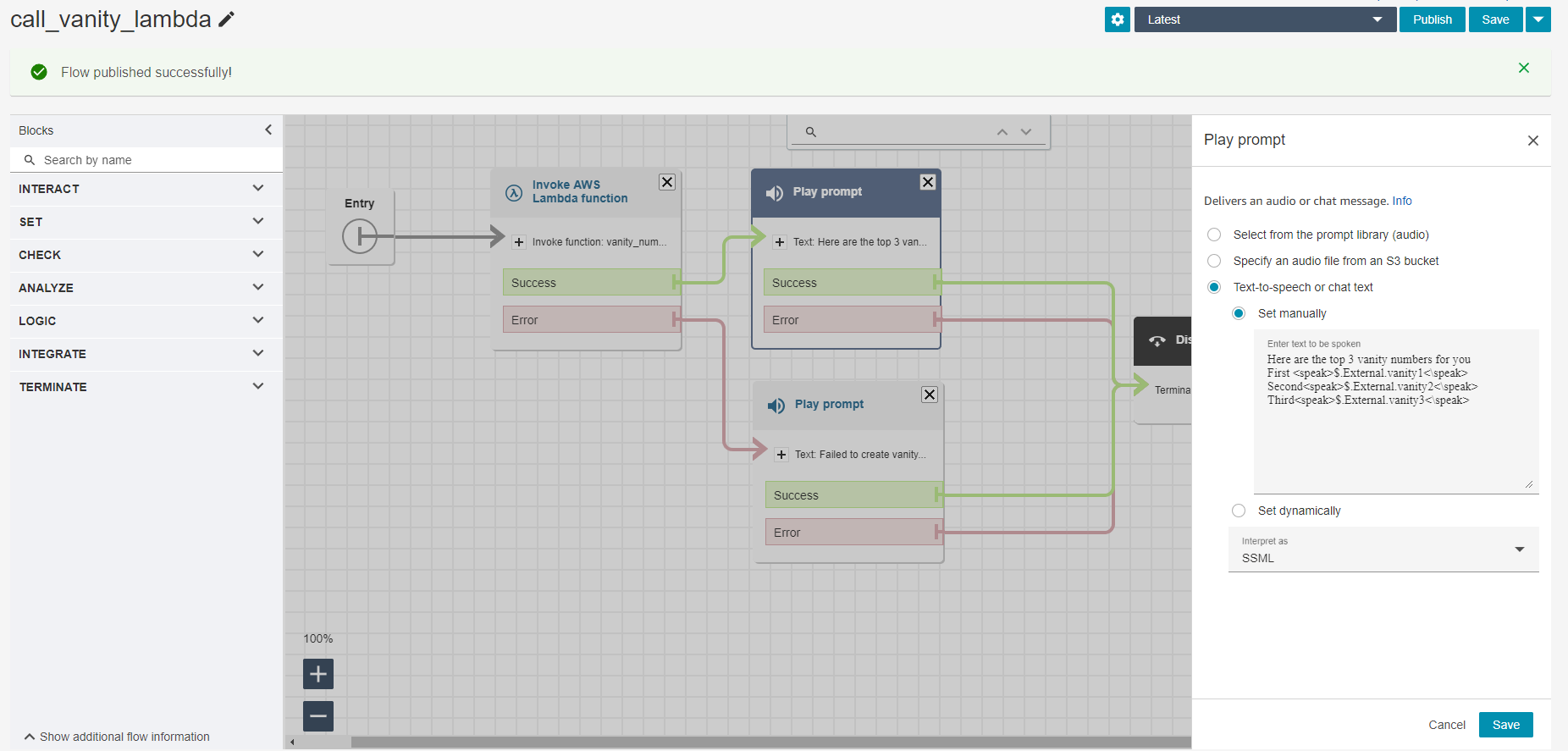Open flow settings gear icon
Image resolution: width=1568 pixels, height=751 pixels.
(x=1118, y=19)
